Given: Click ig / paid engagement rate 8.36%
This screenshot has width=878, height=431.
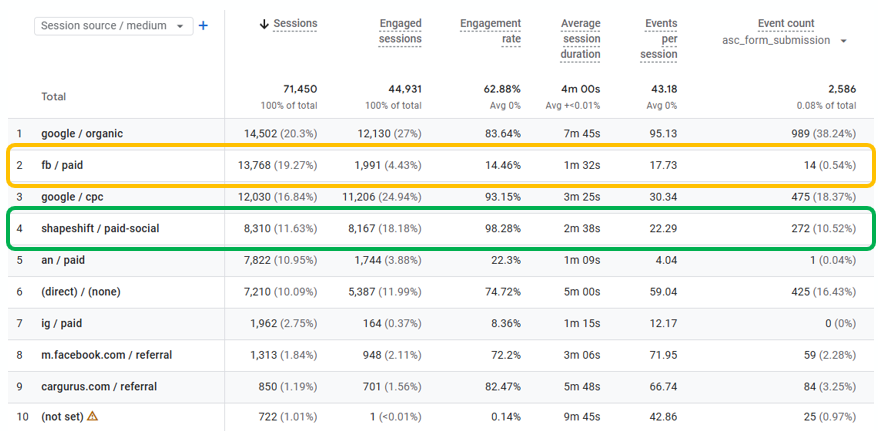Looking at the screenshot, I should tap(506, 324).
